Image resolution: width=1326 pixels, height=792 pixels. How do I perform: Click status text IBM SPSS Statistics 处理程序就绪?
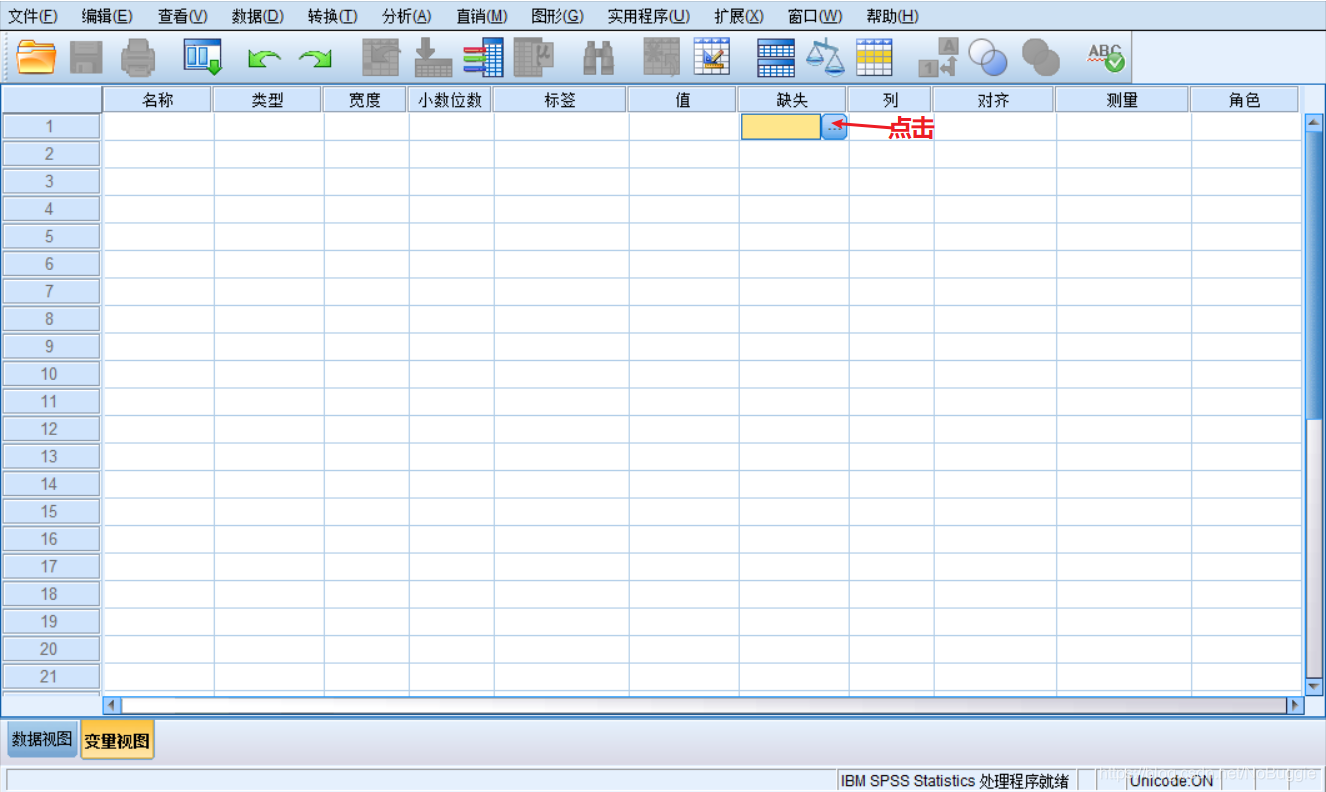click(x=955, y=781)
